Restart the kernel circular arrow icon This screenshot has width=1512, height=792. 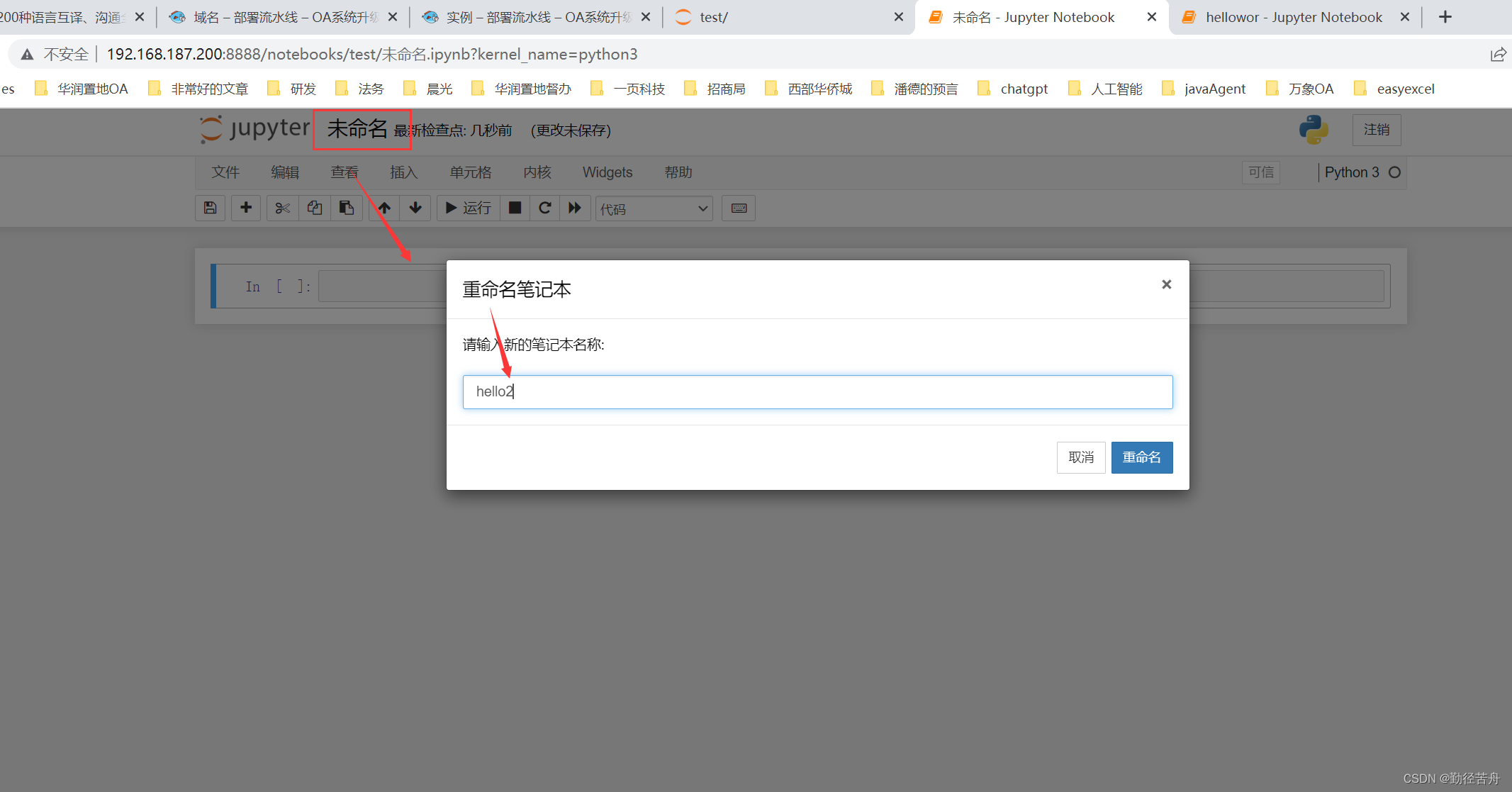[545, 208]
